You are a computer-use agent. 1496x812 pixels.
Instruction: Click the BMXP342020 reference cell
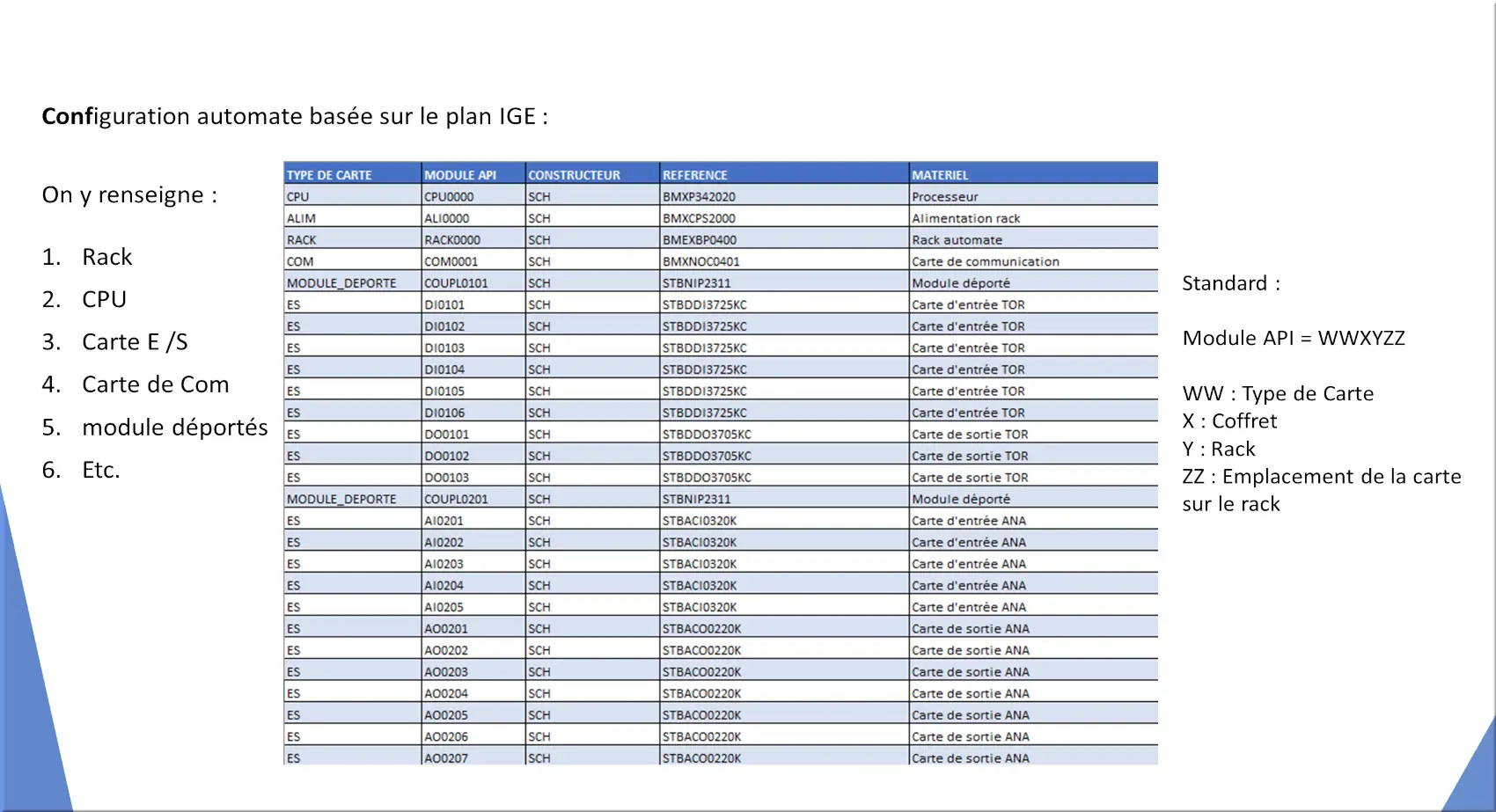click(x=784, y=196)
